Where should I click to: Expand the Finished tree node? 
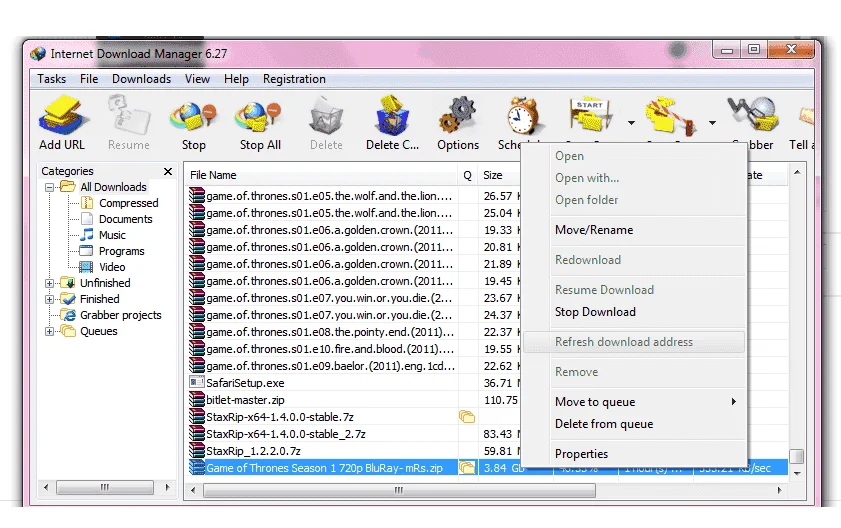click(x=49, y=299)
